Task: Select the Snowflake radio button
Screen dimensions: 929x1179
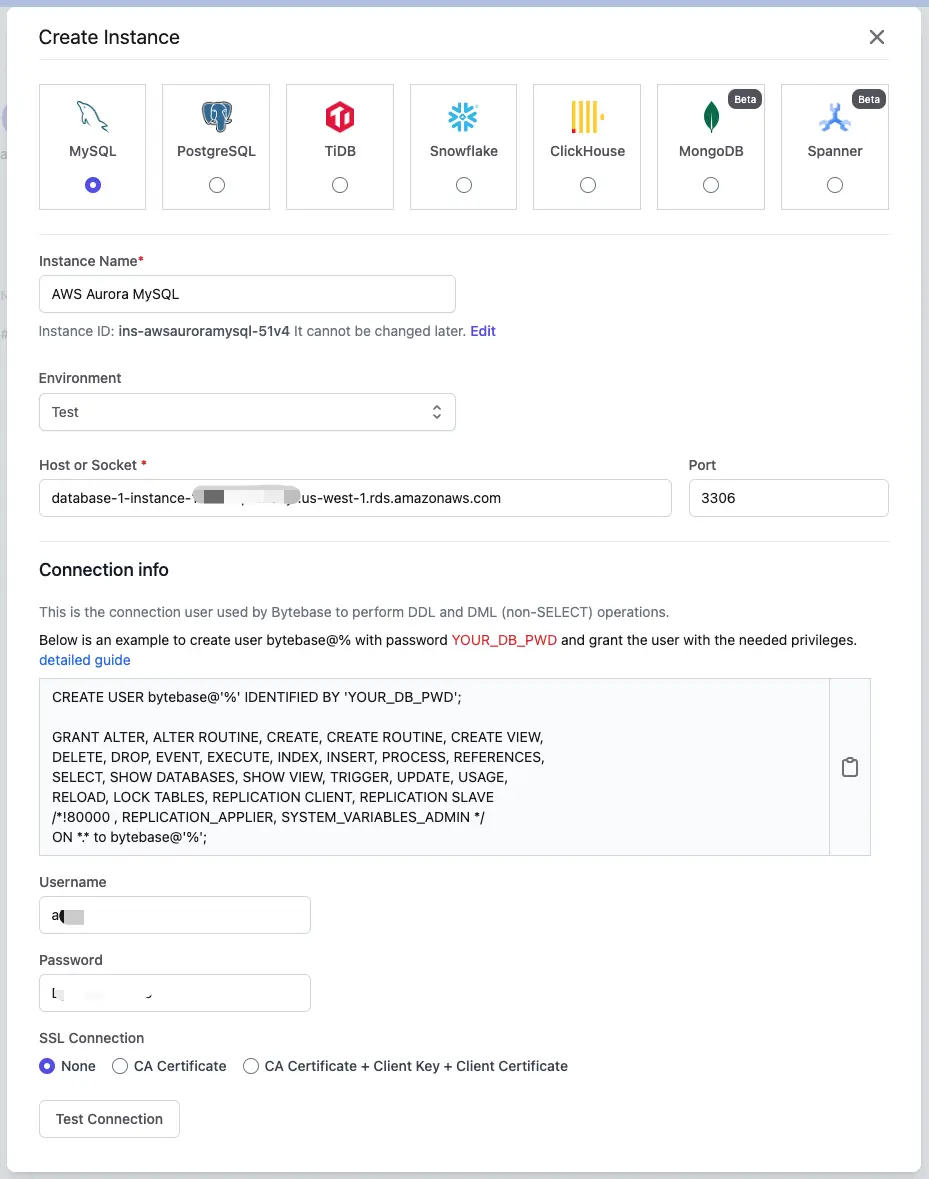Action: (x=464, y=185)
